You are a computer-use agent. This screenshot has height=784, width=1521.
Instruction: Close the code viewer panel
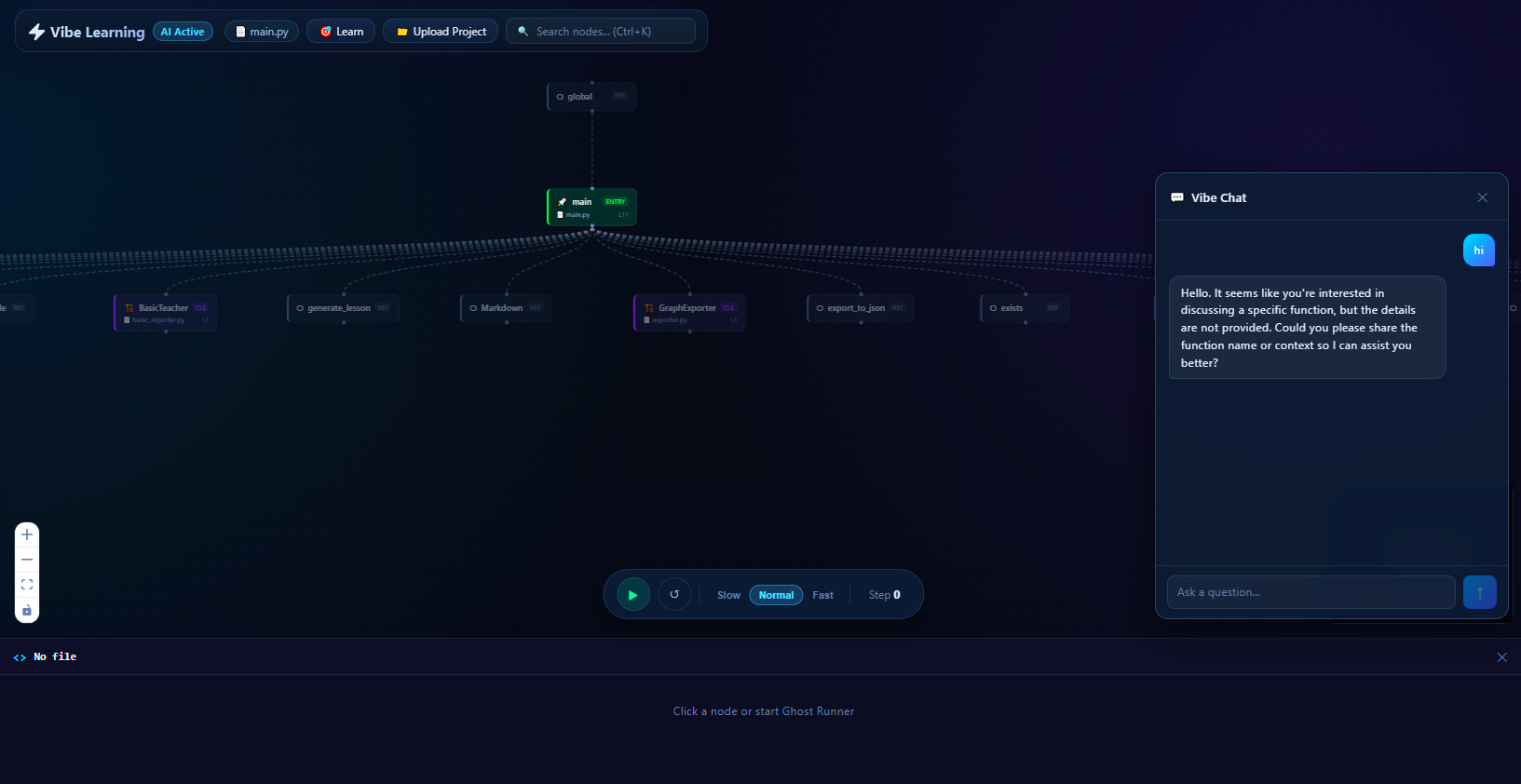tap(1501, 657)
